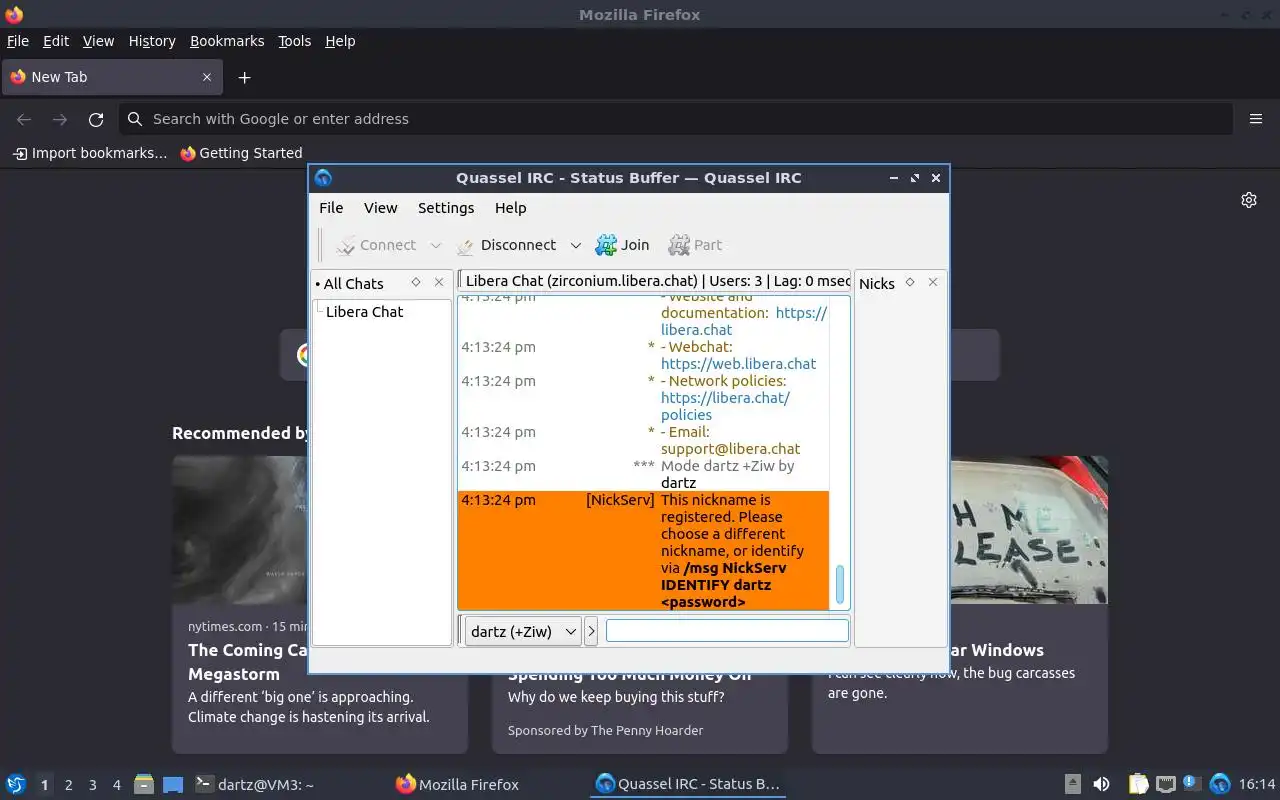This screenshot has width=1280, height=800.
Task: Click the Join channel icon button
Action: 622,245
